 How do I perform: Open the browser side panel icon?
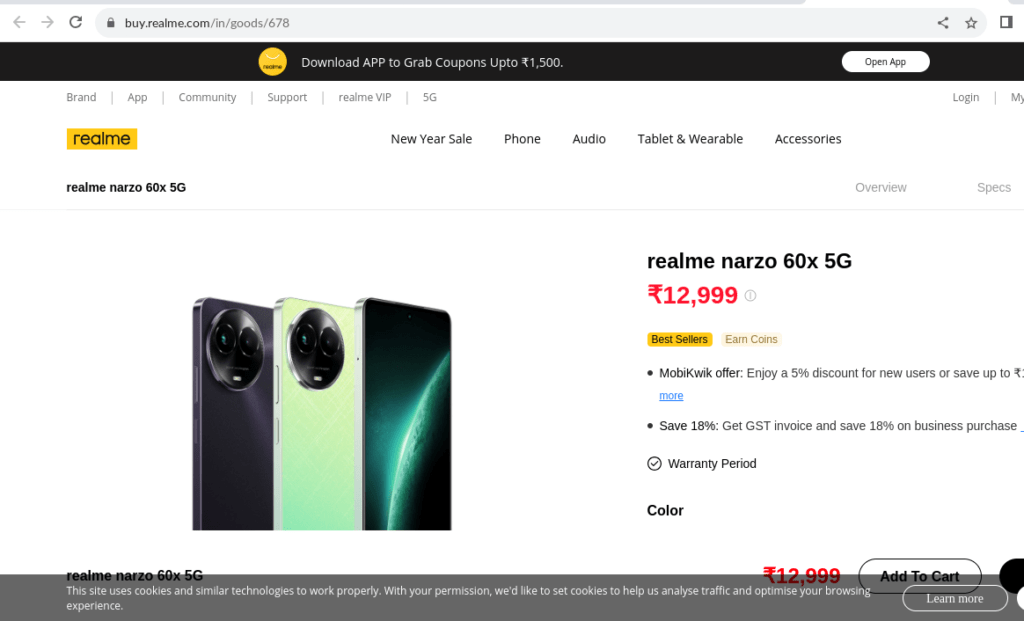pos(1006,22)
